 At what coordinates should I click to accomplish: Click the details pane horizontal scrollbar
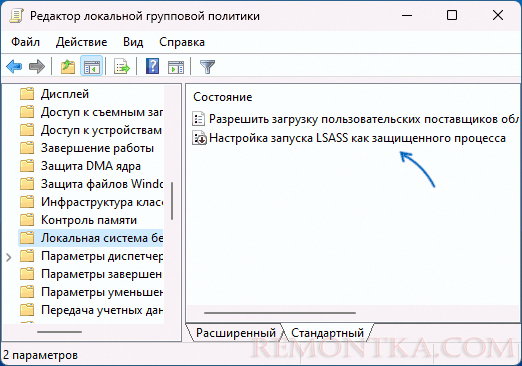(x=280, y=313)
